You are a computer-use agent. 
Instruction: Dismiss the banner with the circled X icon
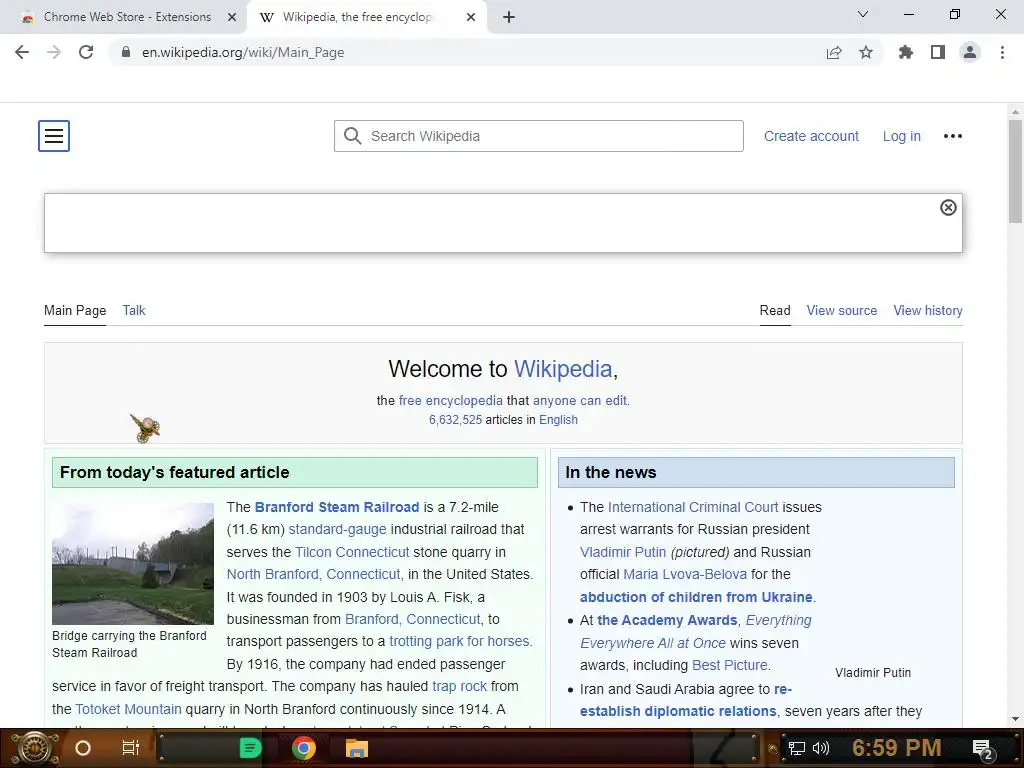[x=948, y=207]
